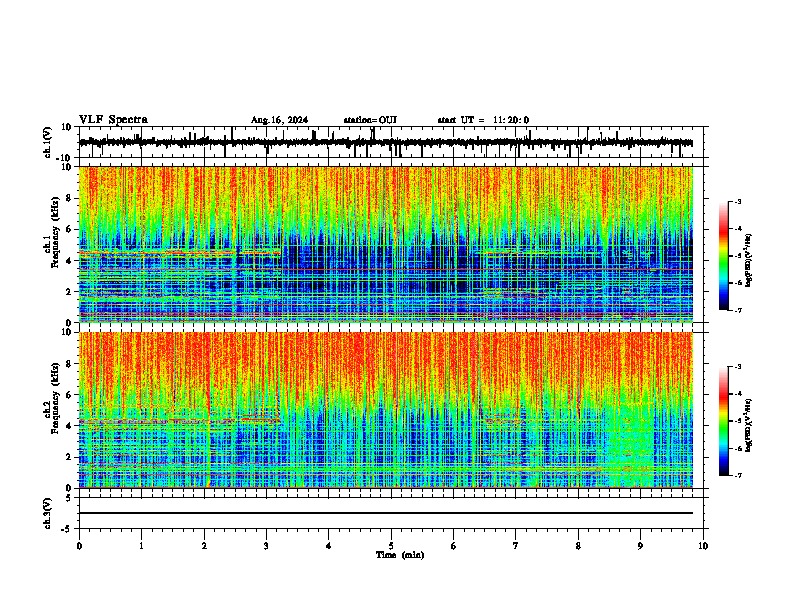Click the "ch.3(V)" axis label
The height and width of the screenshot is (612, 792).
(x=48, y=514)
